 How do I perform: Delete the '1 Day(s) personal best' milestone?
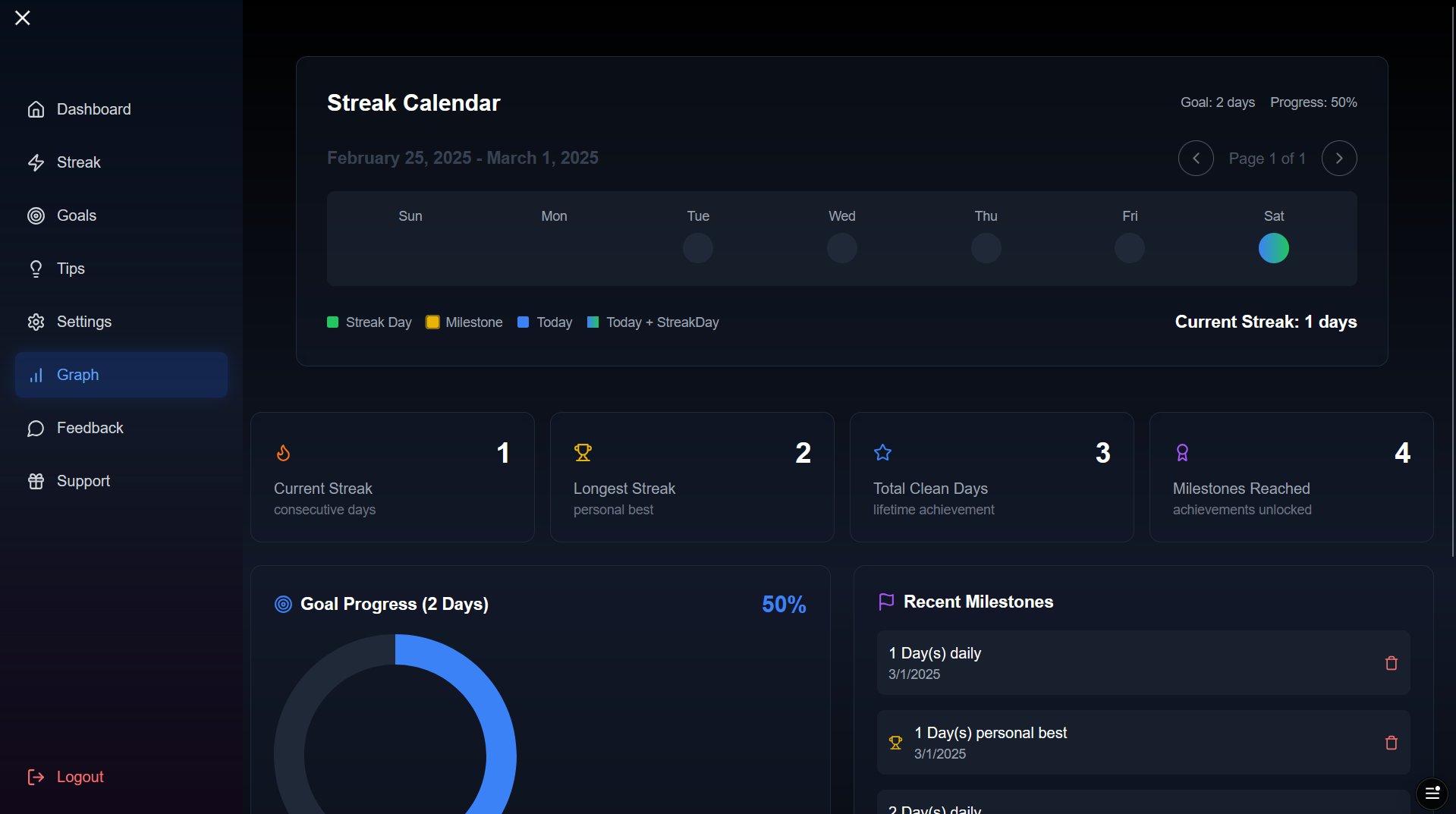click(1392, 743)
